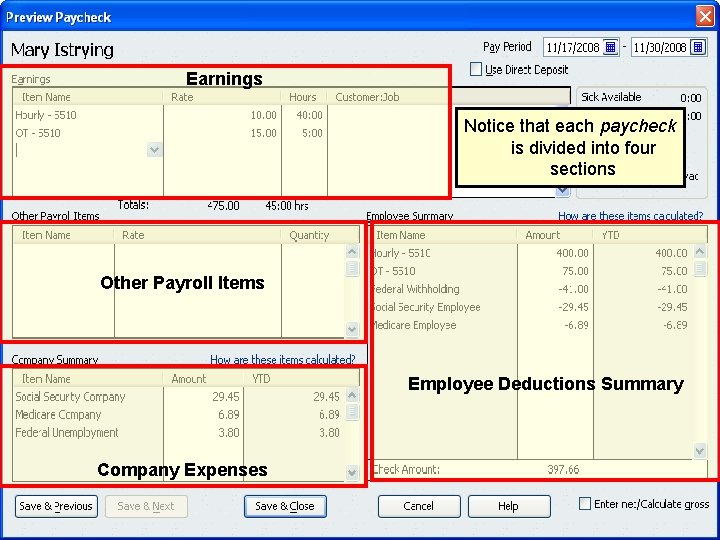The width and height of the screenshot is (720, 540).
Task: Click 400.00 amount for Hourly in Employee Summary
Action: pos(572,253)
